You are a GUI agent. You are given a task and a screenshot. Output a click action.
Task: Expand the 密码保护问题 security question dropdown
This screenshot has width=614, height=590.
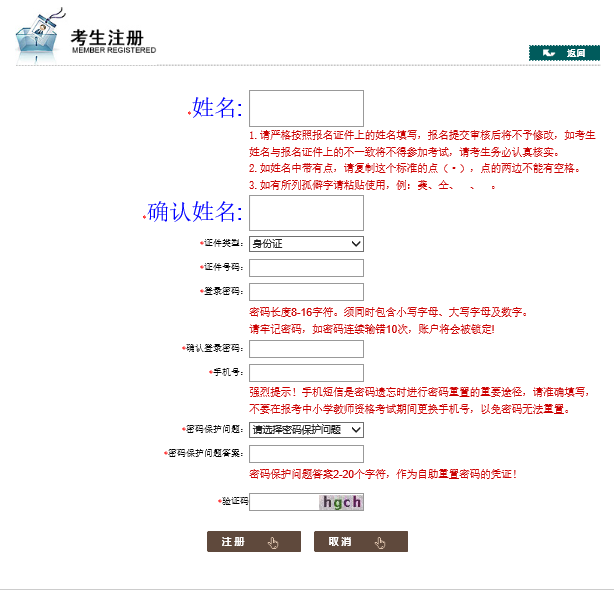click(305, 430)
